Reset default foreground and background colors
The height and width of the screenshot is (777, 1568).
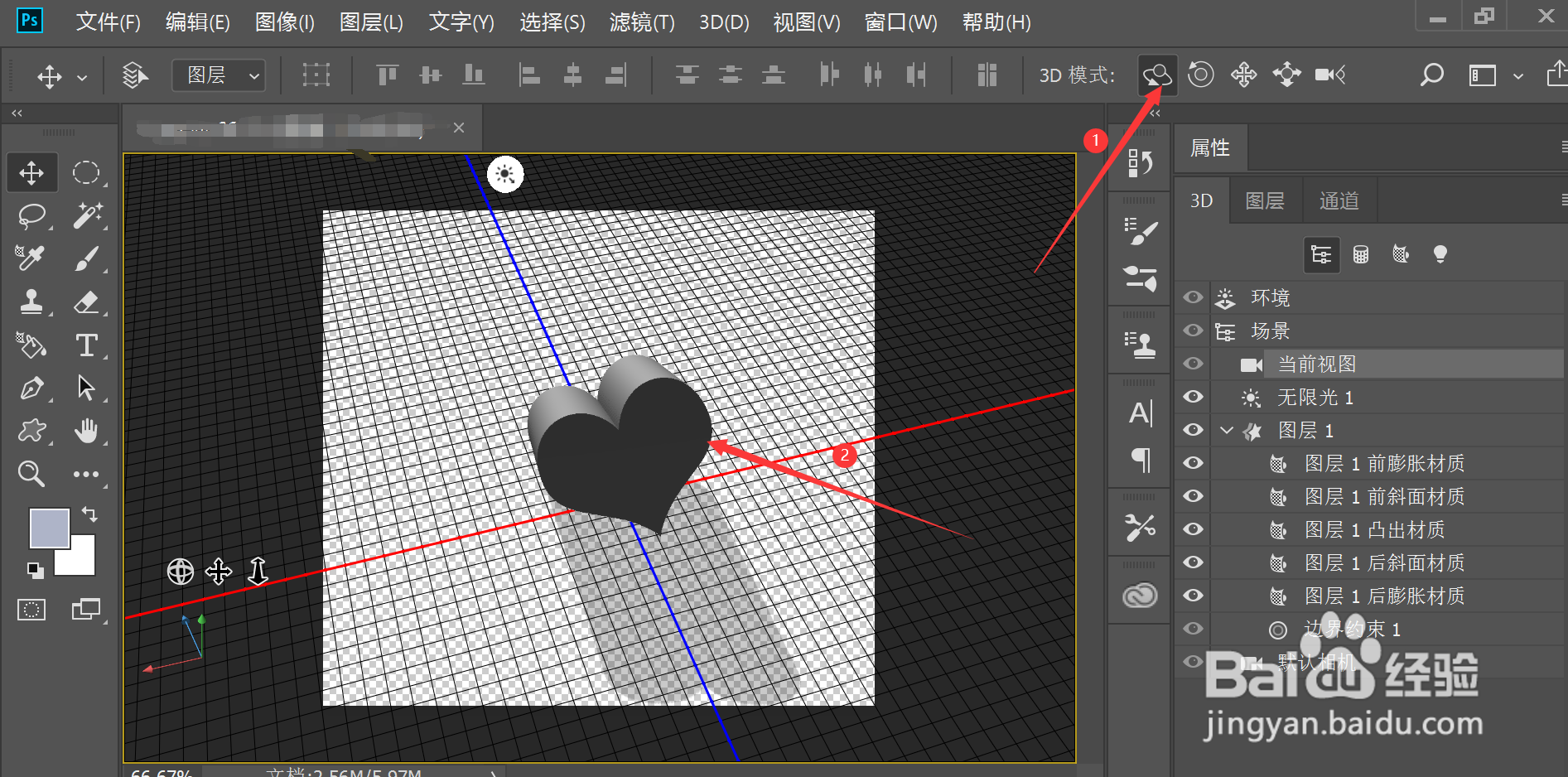tap(34, 569)
